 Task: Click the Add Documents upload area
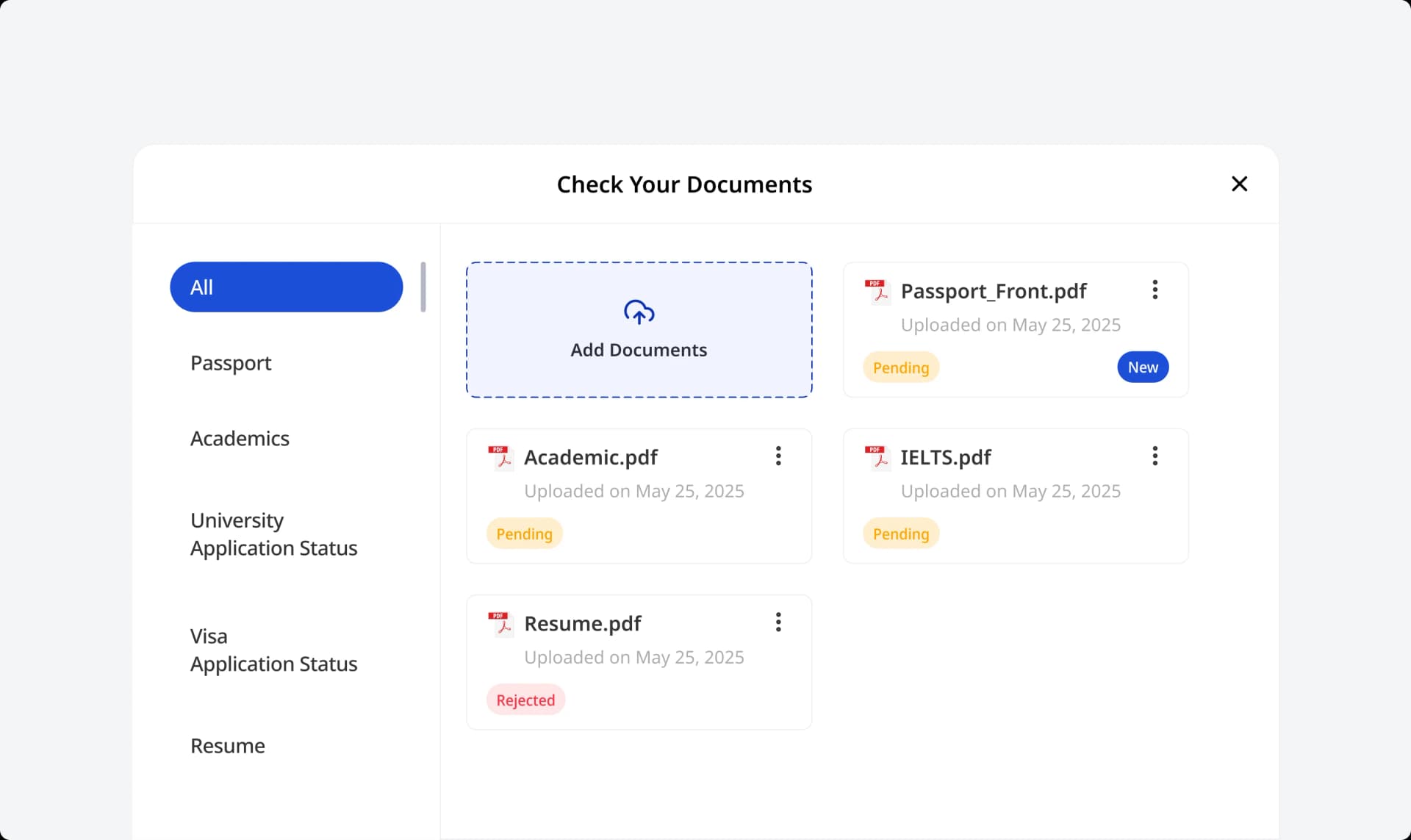[639, 330]
